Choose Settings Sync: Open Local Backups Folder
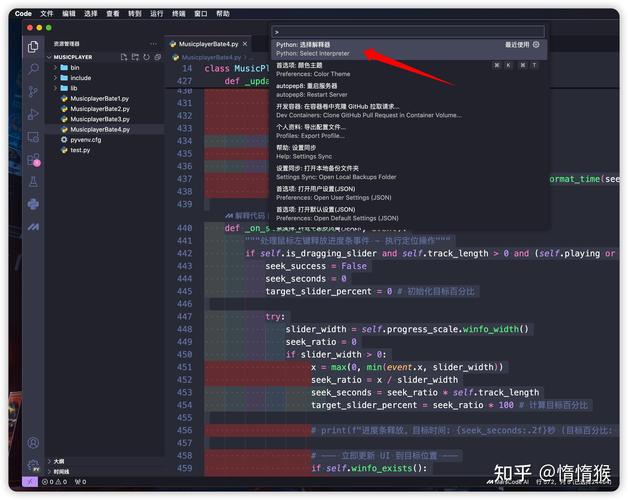The height and width of the screenshot is (500, 628). point(408,173)
